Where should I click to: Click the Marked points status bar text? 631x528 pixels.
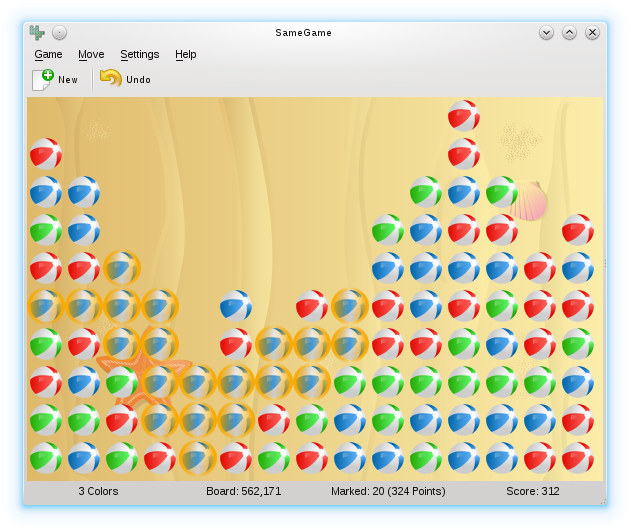click(x=388, y=492)
